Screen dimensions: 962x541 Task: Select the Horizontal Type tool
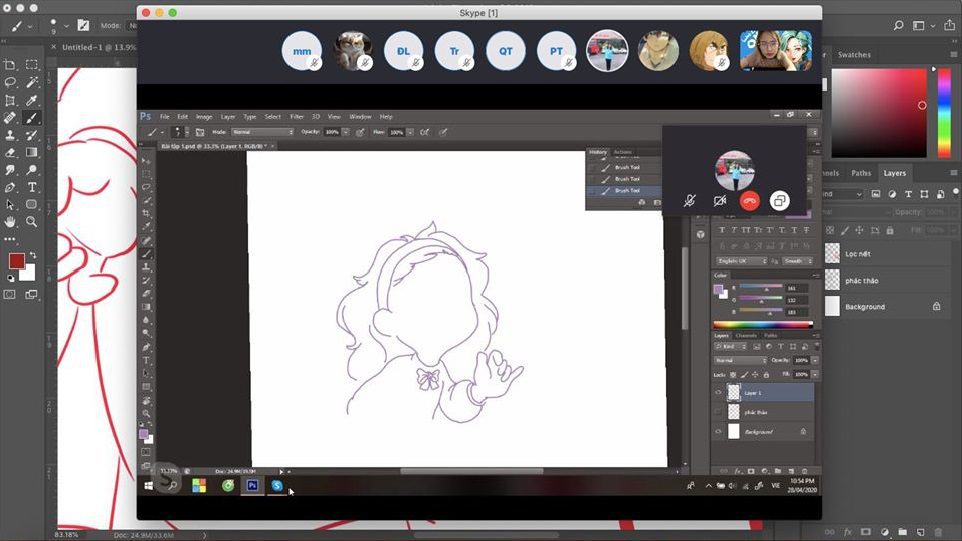point(32,187)
